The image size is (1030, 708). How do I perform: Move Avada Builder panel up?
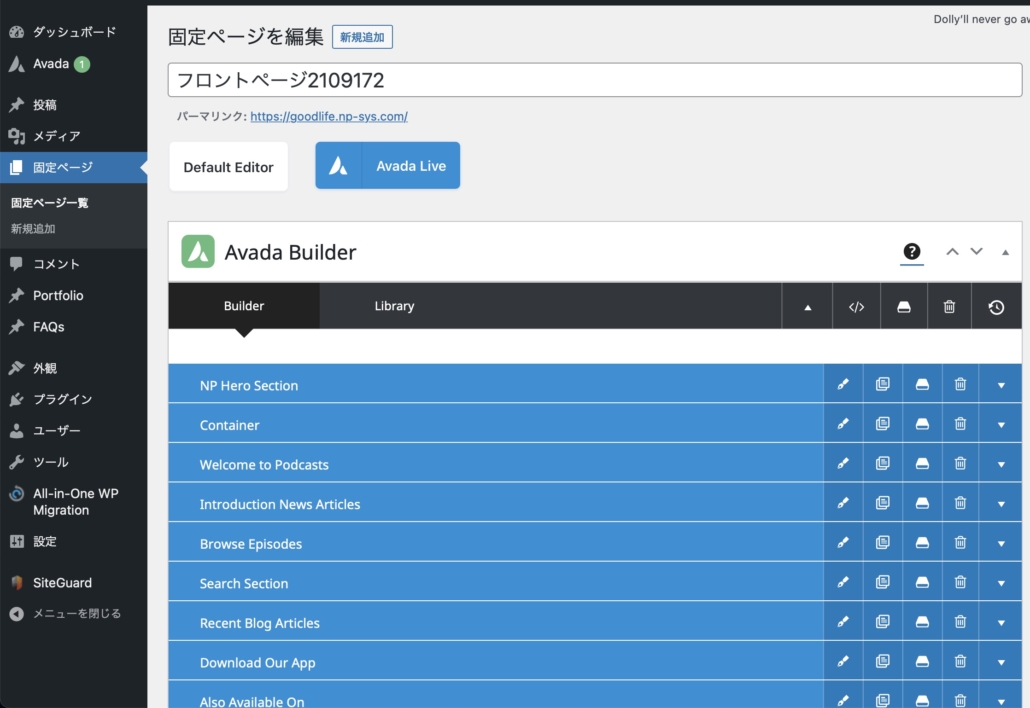pos(952,252)
